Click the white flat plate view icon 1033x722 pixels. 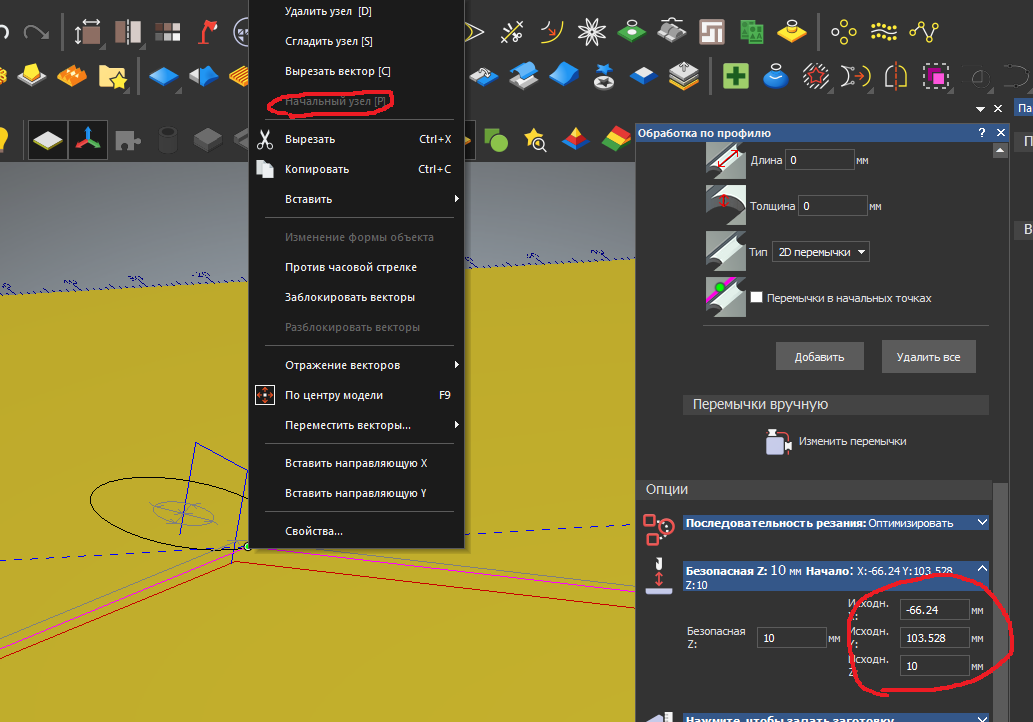pyautogui.click(x=47, y=140)
